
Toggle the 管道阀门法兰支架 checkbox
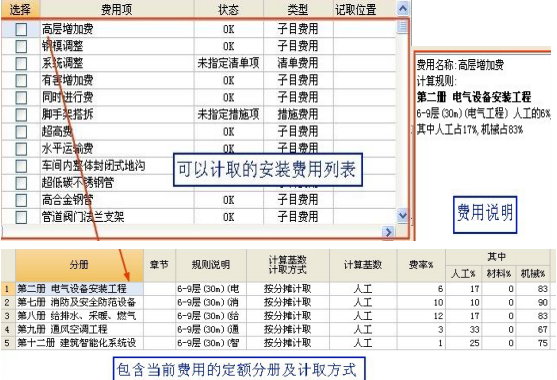(21, 217)
